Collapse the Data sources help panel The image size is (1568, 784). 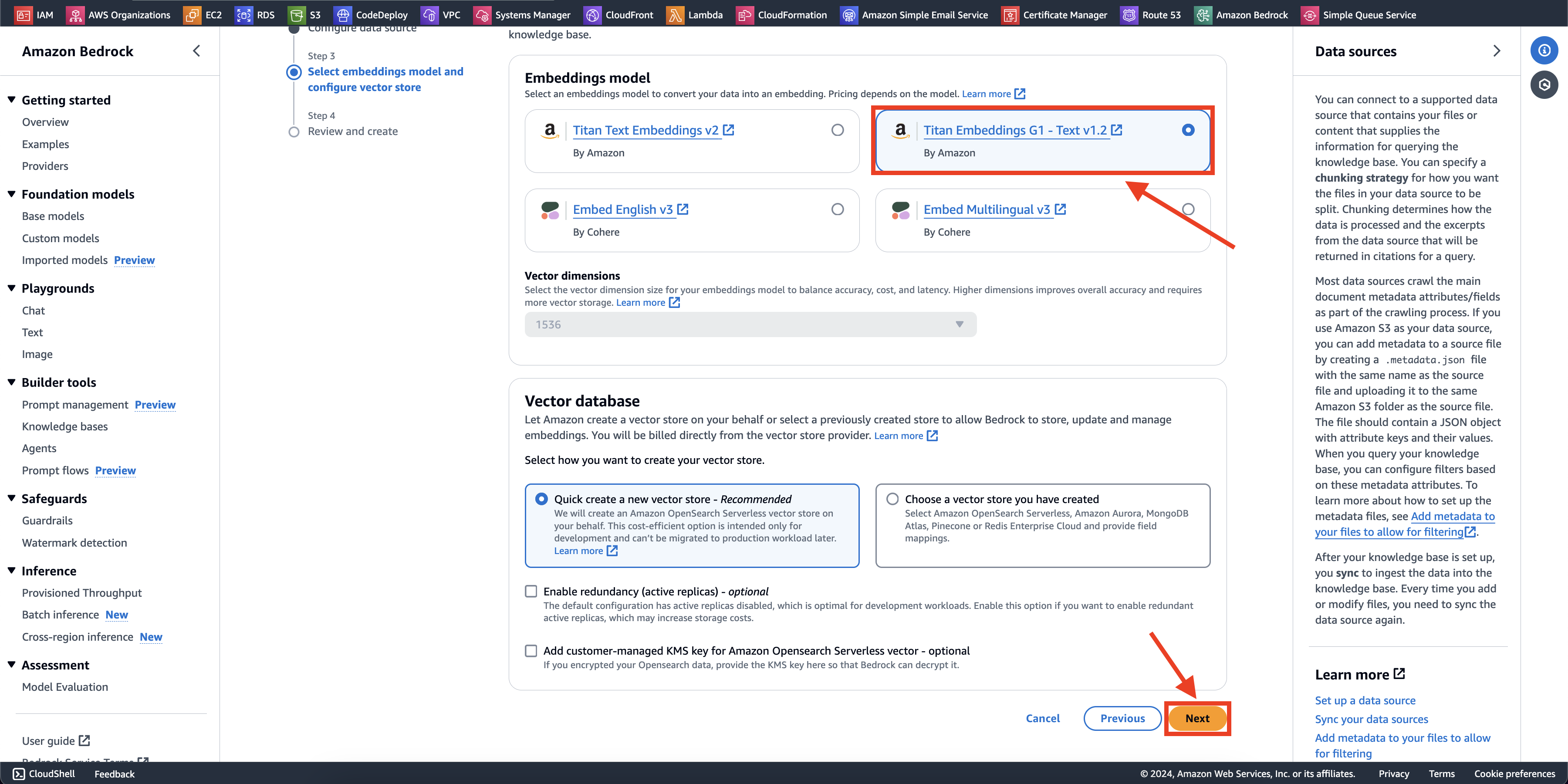pos(1497,51)
